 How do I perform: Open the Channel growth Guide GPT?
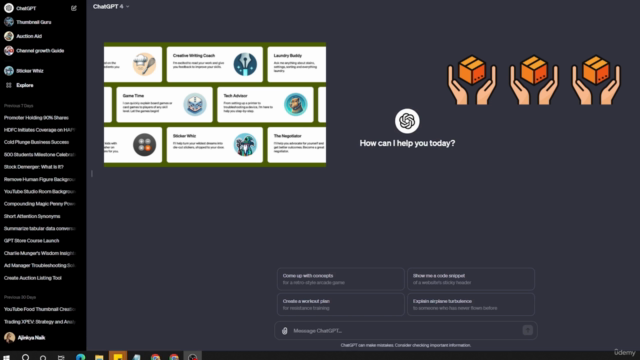[x=34, y=51]
